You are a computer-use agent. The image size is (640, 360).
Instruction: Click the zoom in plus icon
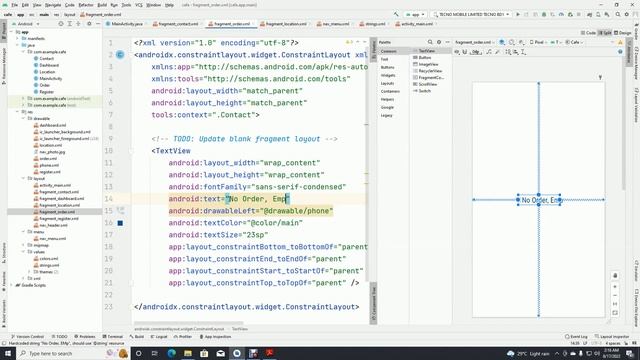(x=615, y=287)
